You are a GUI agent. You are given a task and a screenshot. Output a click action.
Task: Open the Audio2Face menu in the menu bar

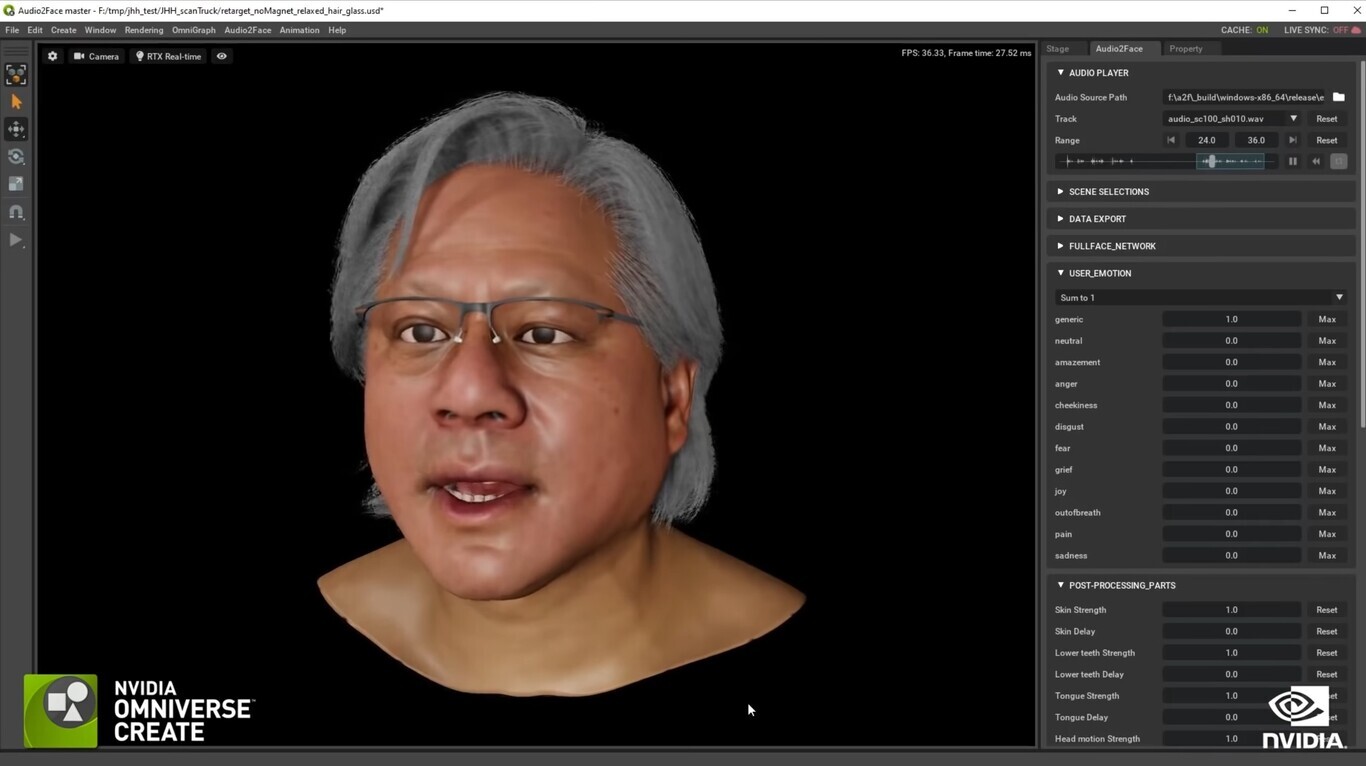246,30
